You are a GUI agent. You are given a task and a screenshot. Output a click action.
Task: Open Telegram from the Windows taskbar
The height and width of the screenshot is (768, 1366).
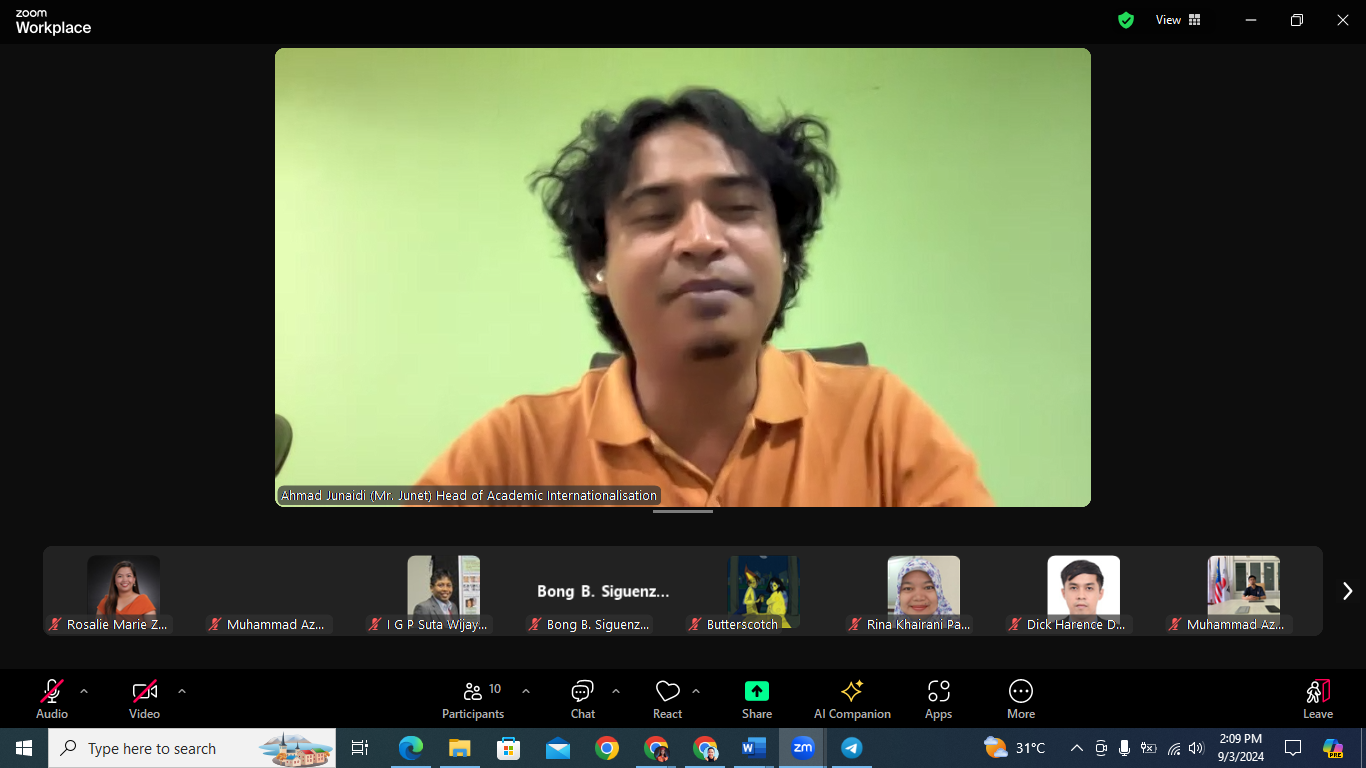(851, 748)
